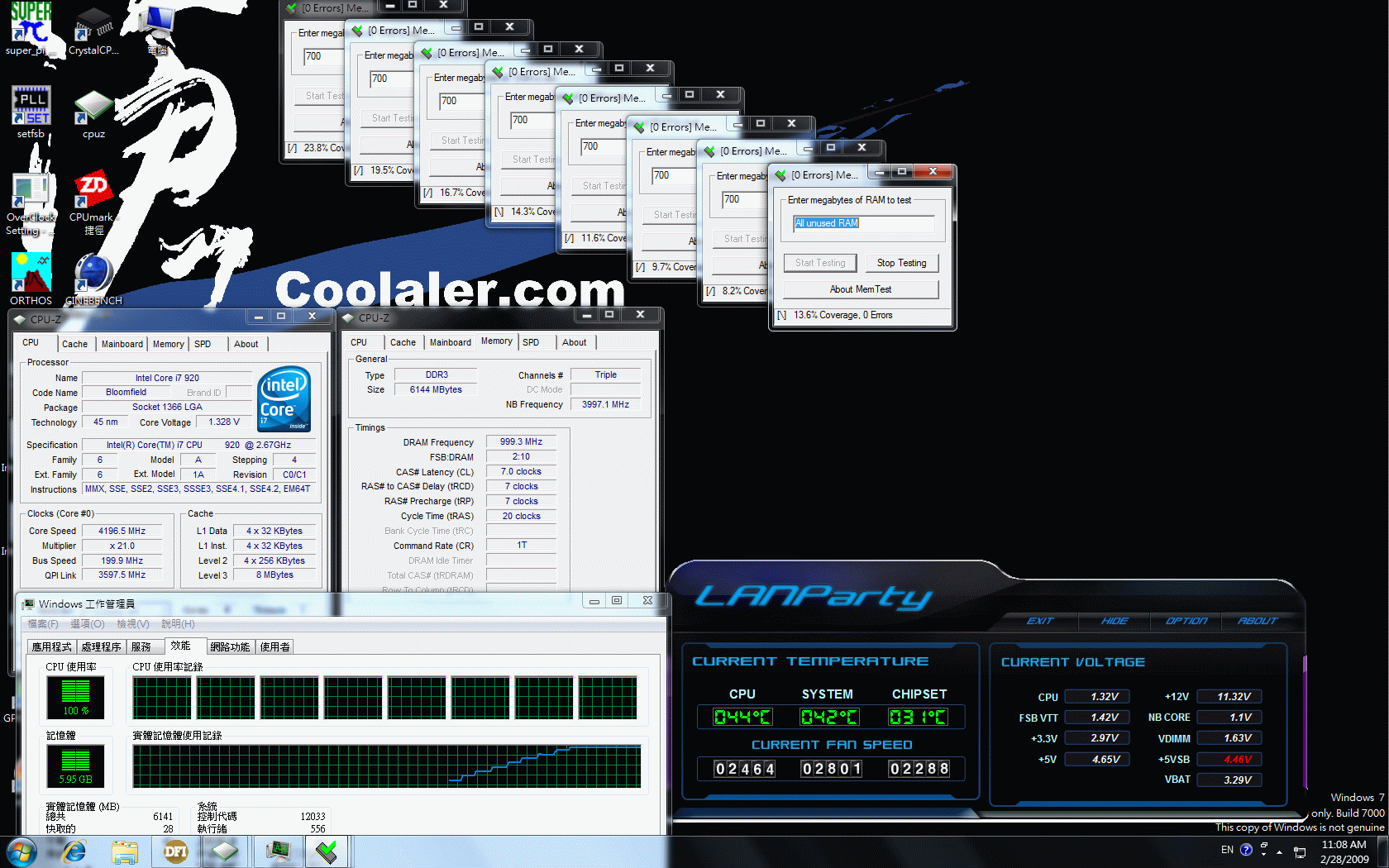Click the CPU usage 100% meter
Viewport: 1389px width, 868px height.
click(x=75, y=698)
